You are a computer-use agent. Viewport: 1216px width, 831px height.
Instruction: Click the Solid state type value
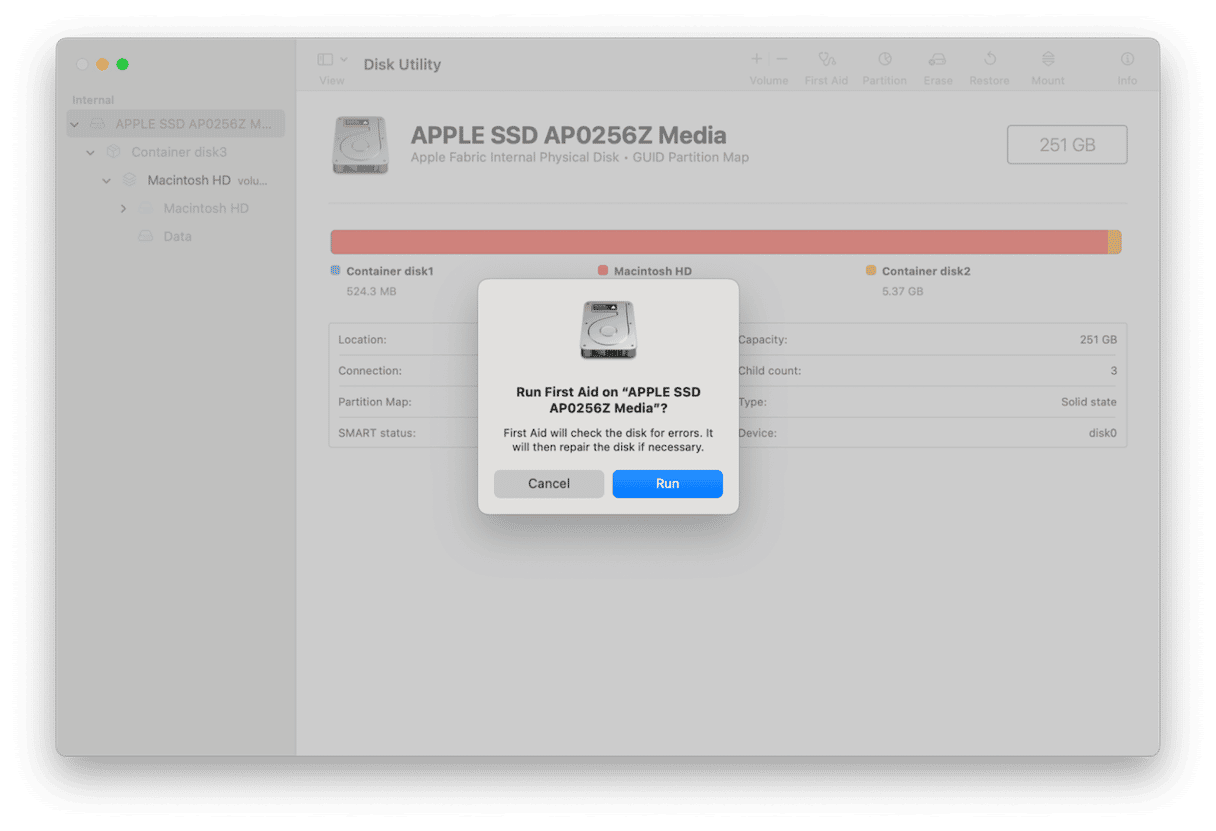point(1089,402)
